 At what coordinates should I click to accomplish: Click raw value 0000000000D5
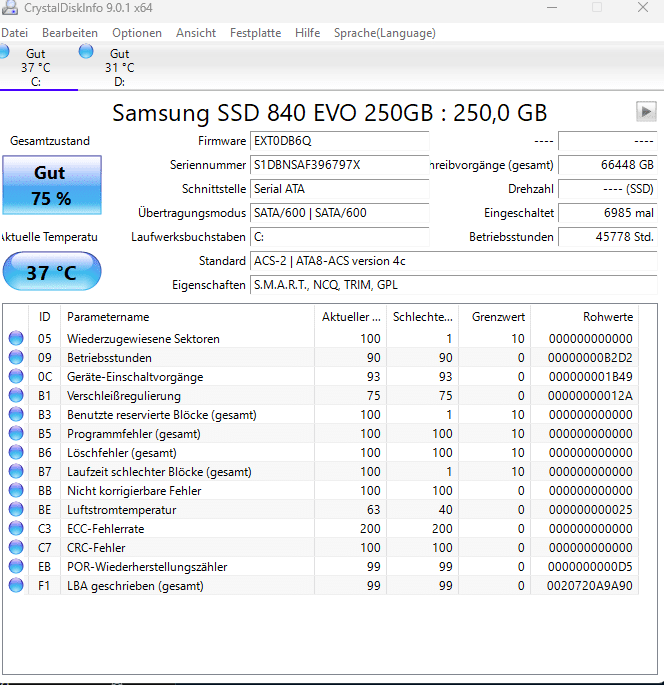pyautogui.click(x=590, y=567)
